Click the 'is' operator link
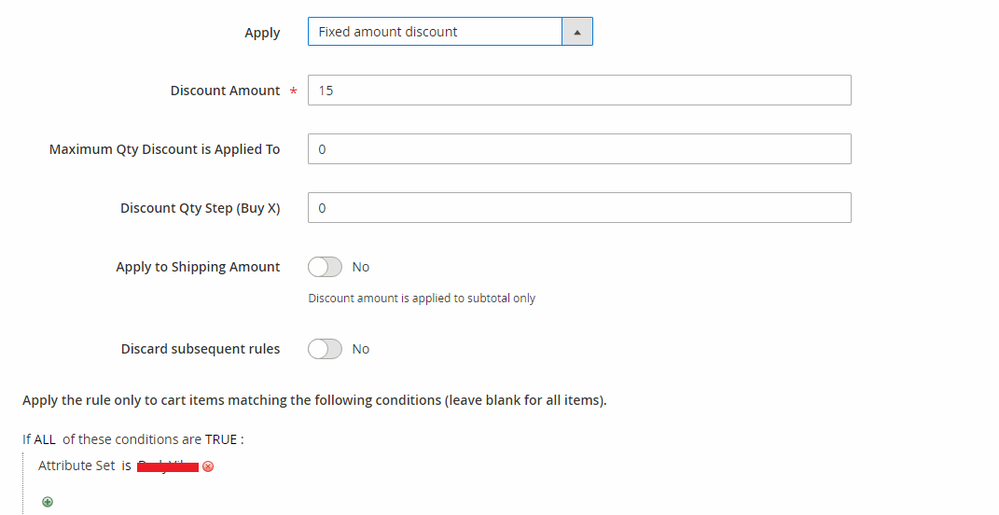 click(x=127, y=466)
